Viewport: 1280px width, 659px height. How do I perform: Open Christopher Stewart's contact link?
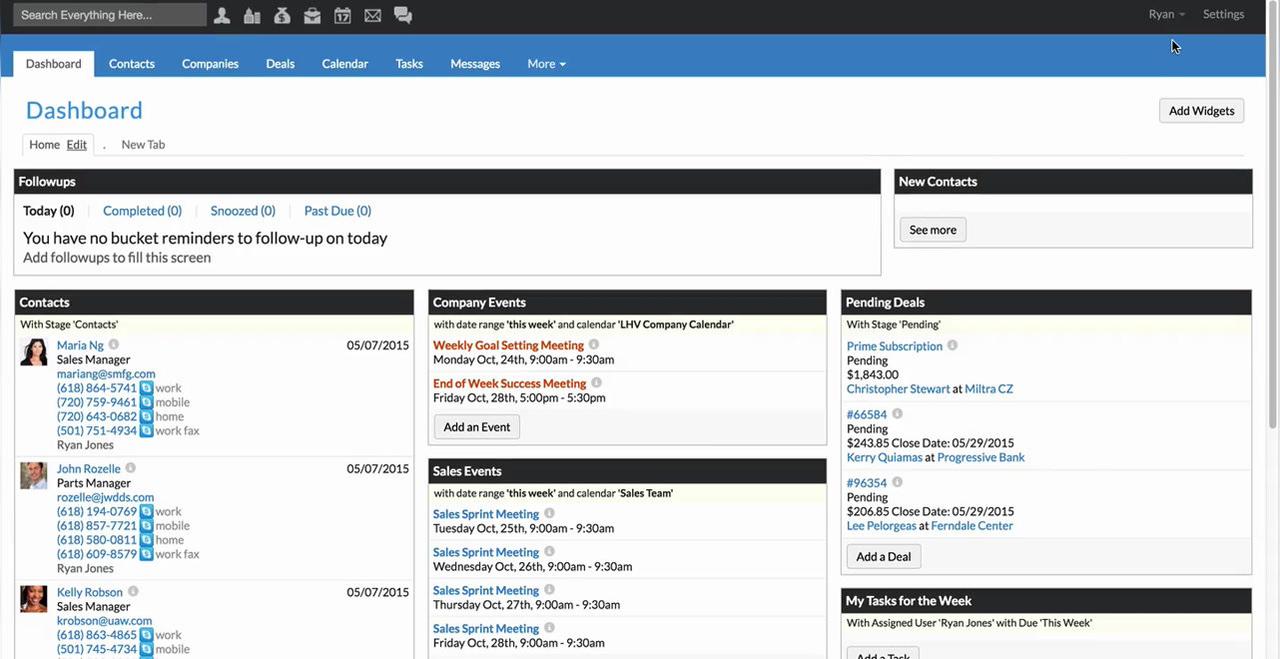(x=898, y=389)
